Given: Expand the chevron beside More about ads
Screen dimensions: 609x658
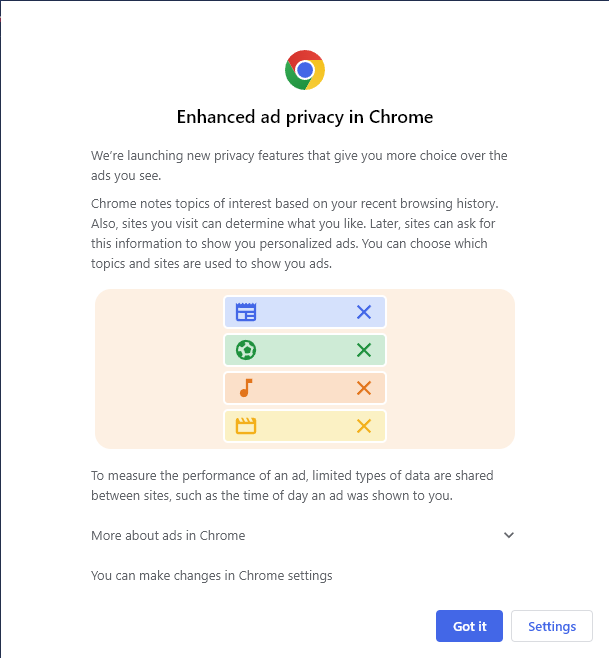Looking at the screenshot, I should click(x=509, y=535).
